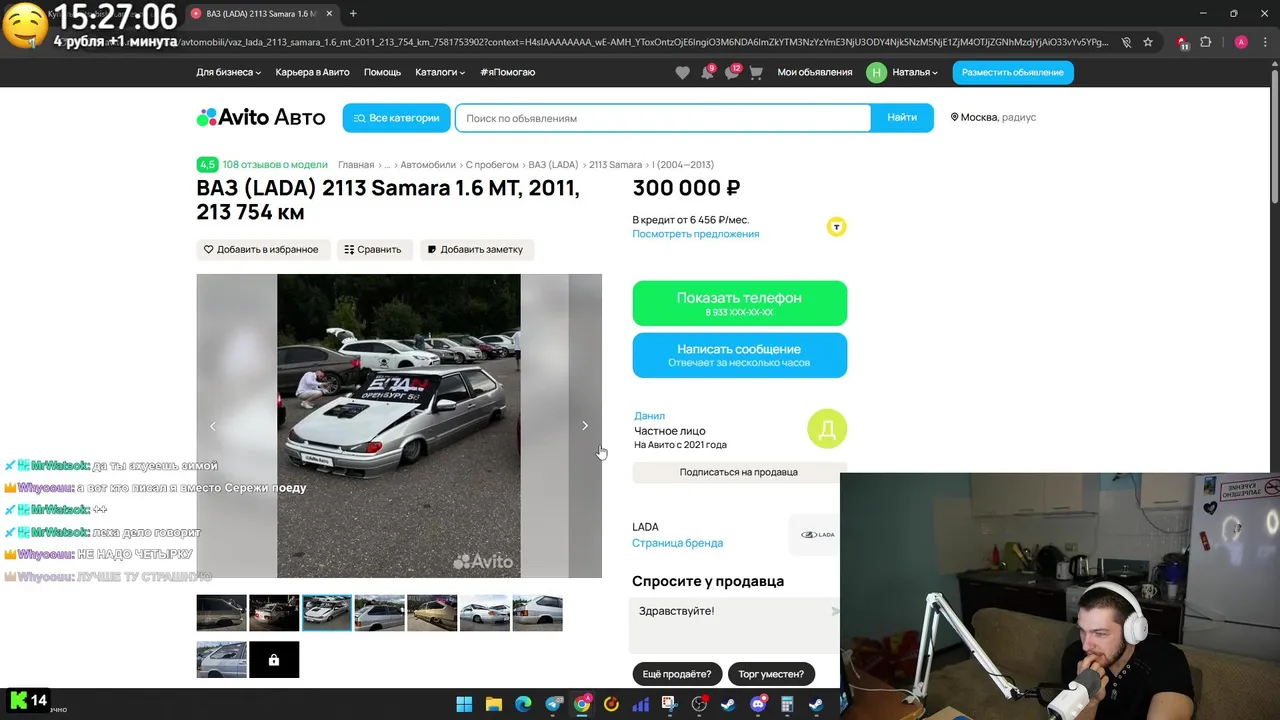This screenshot has width=1280, height=720.
Task: Click Написать сообщение button
Action: click(x=739, y=355)
